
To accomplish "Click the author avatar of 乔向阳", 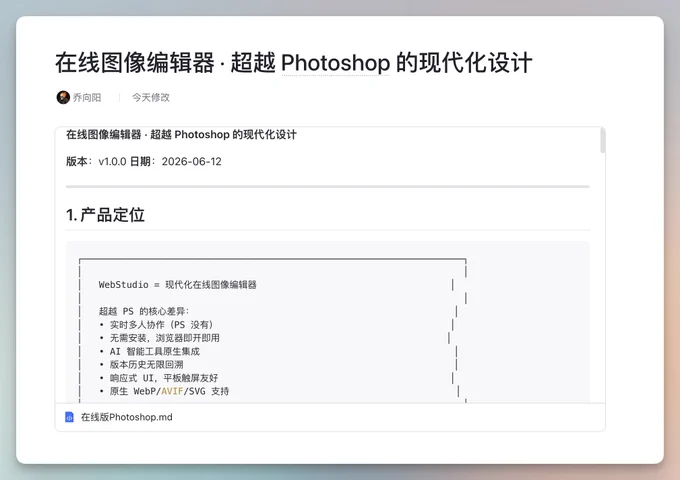I will coord(63,97).
